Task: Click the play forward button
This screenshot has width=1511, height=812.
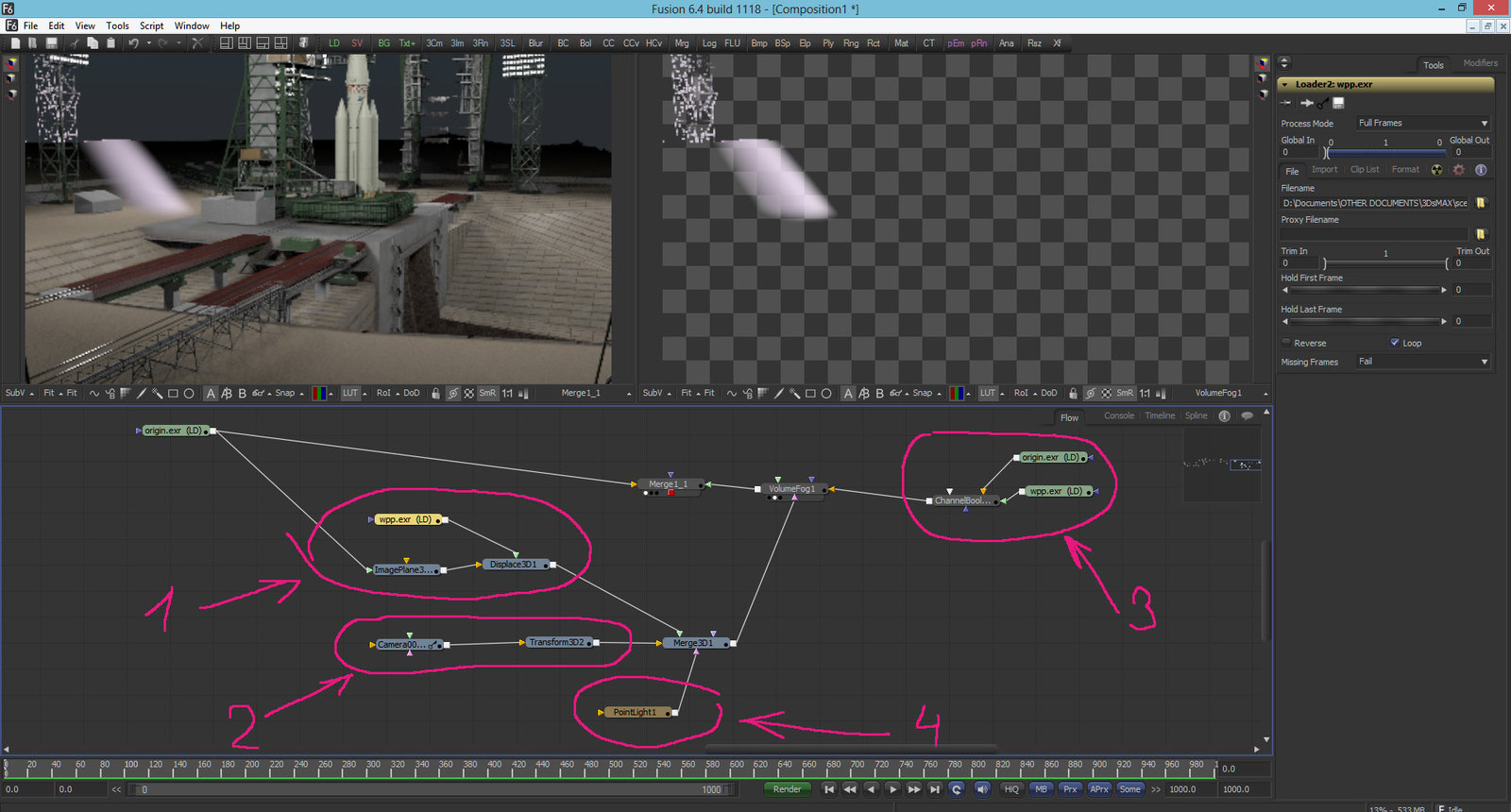Action: coord(892,789)
